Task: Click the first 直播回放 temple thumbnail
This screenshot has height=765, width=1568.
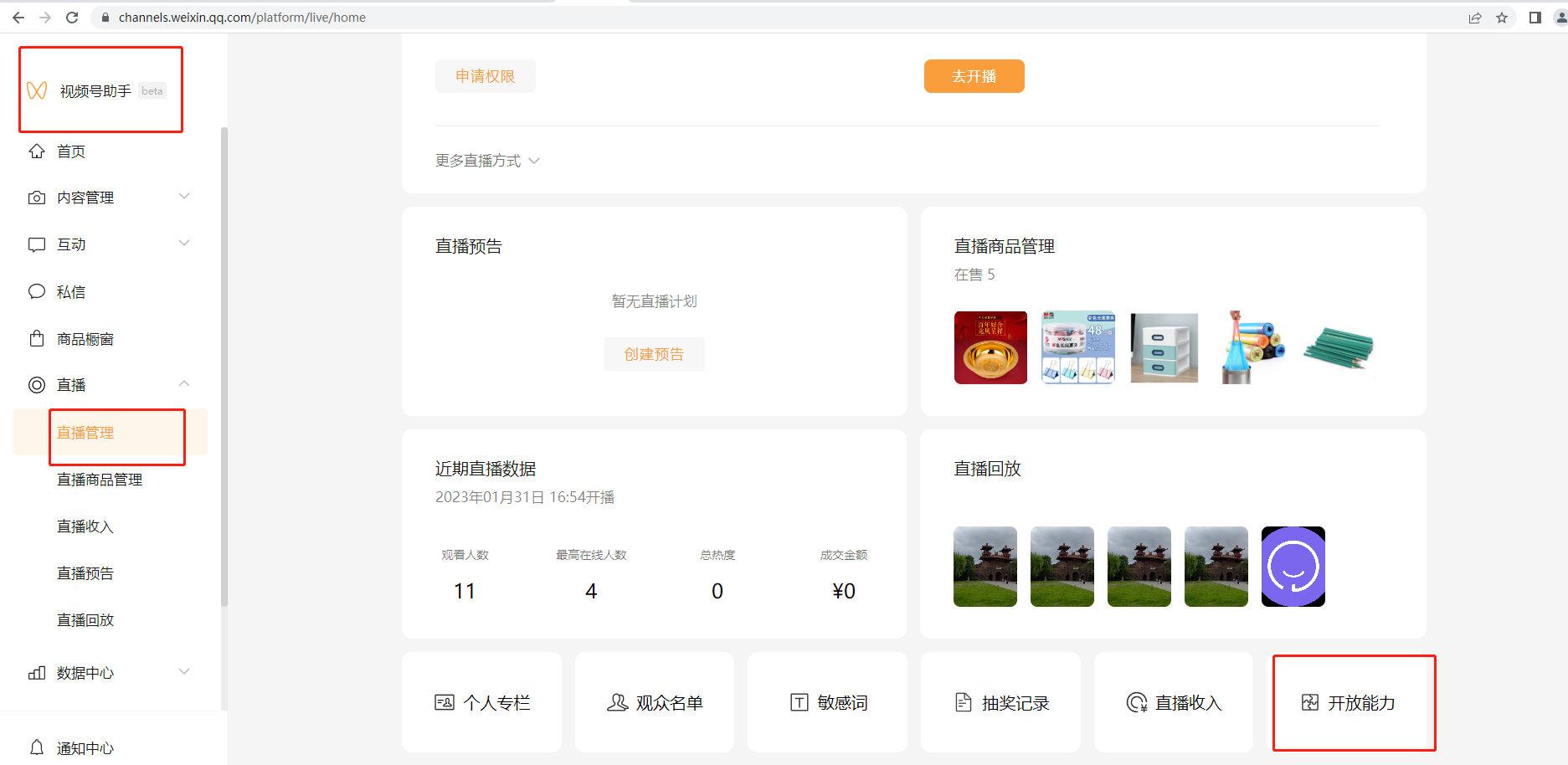Action: coord(985,567)
